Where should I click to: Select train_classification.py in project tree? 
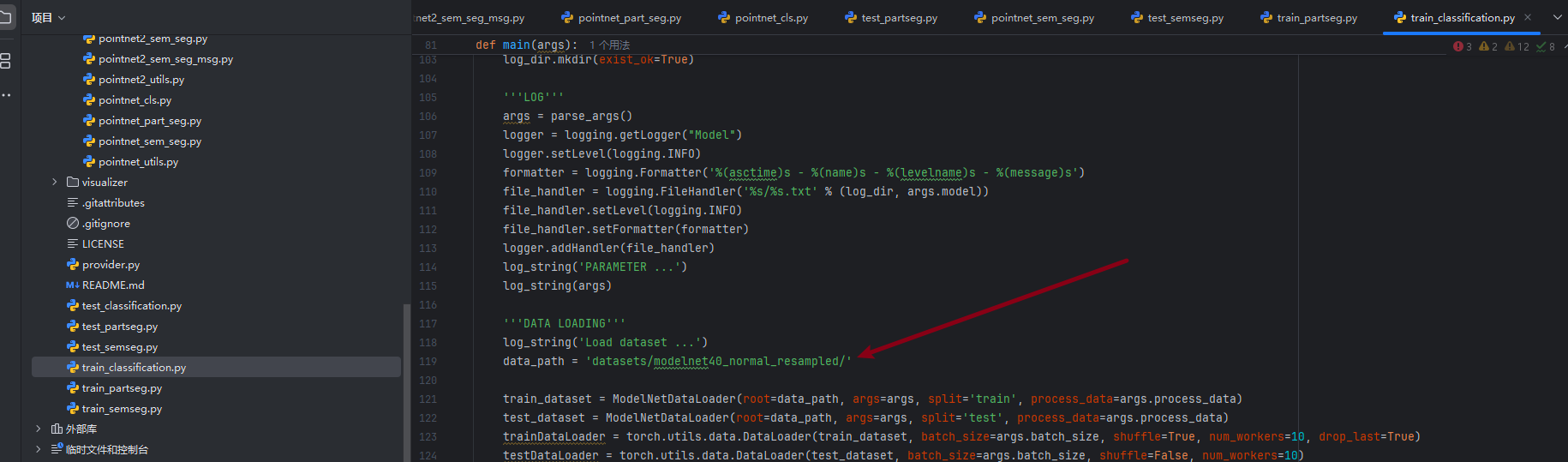click(216, 367)
